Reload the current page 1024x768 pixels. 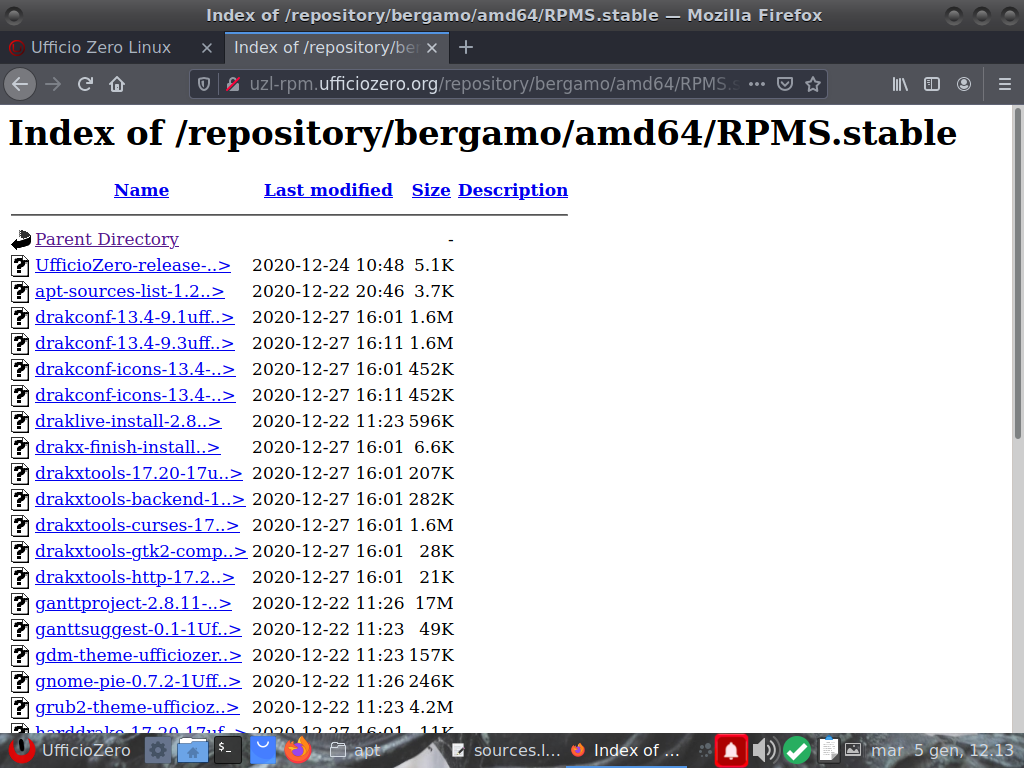(x=86, y=85)
